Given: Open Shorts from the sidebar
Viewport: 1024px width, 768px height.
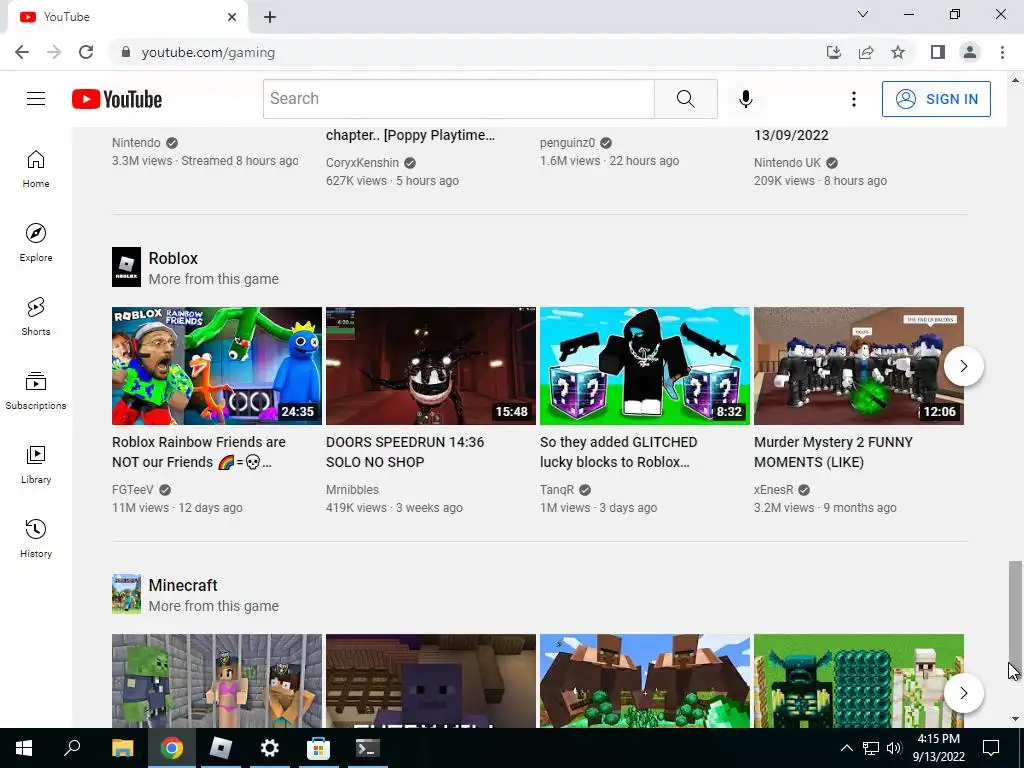Looking at the screenshot, I should (x=36, y=317).
